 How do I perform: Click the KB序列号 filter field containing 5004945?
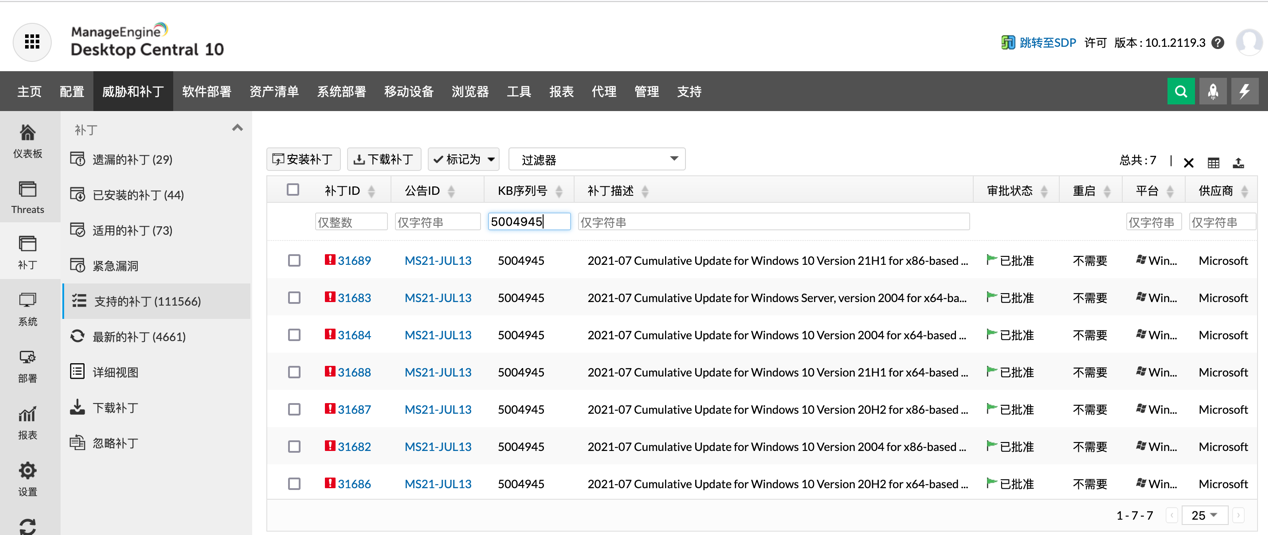(x=528, y=222)
